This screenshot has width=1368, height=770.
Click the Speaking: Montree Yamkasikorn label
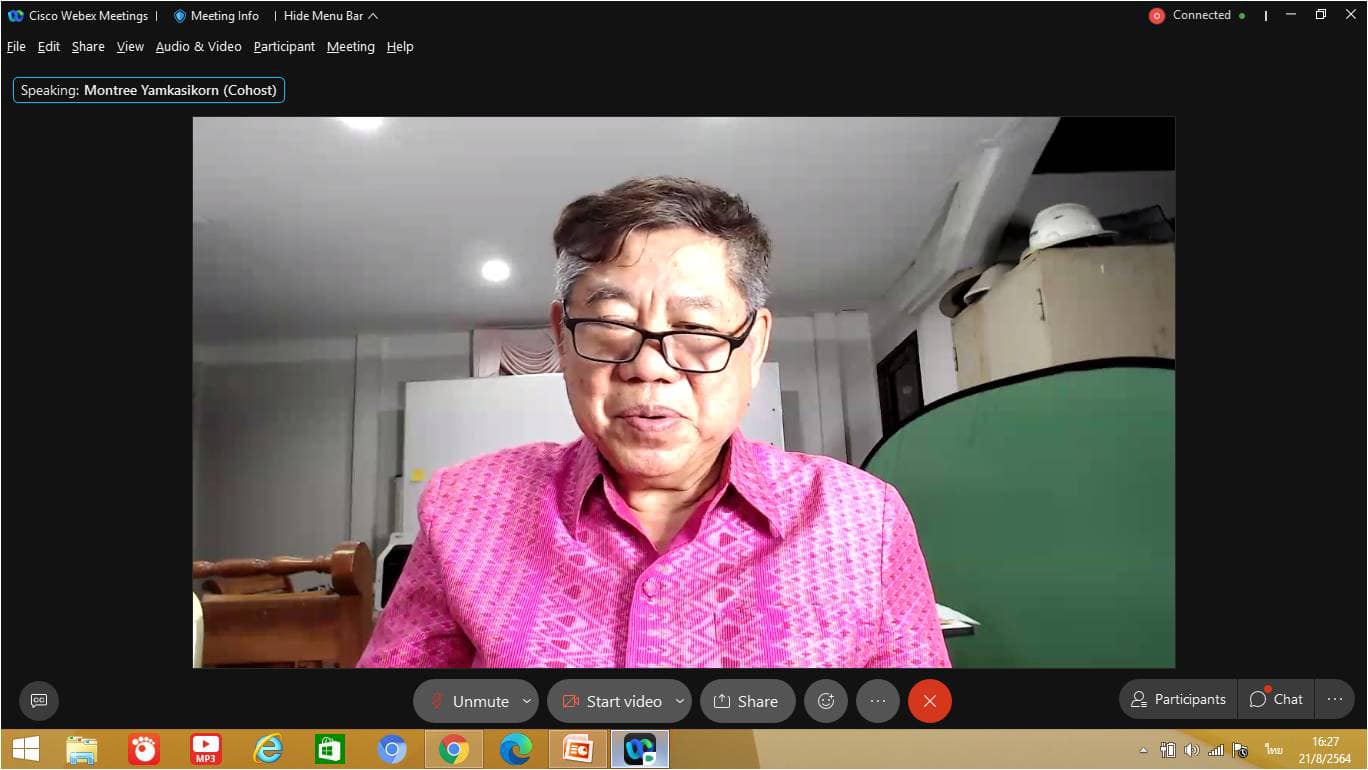click(x=149, y=90)
